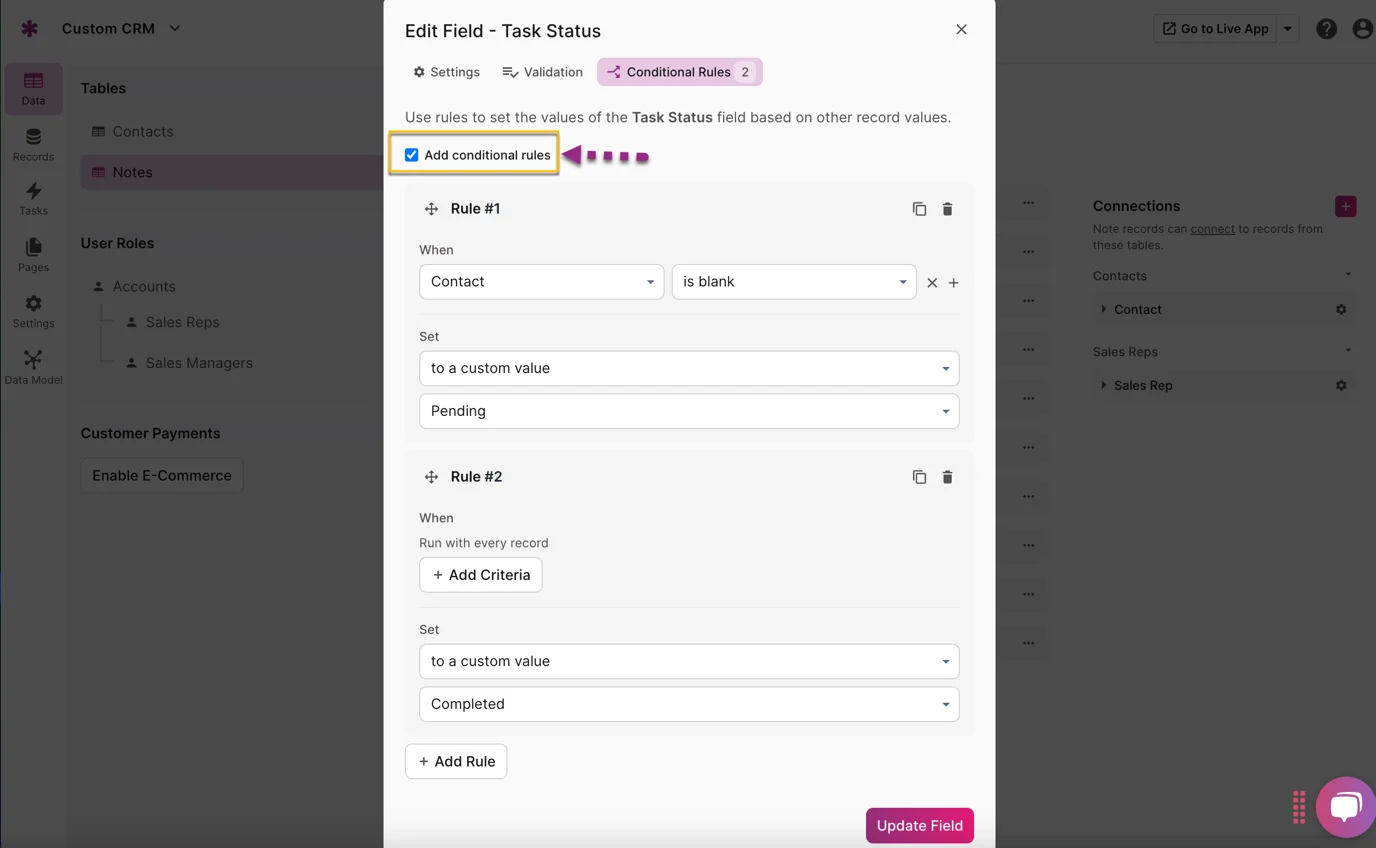Open Data Model in sidebar
Image resolution: width=1376 pixels, height=848 pixels.
[x=33, y=367]
